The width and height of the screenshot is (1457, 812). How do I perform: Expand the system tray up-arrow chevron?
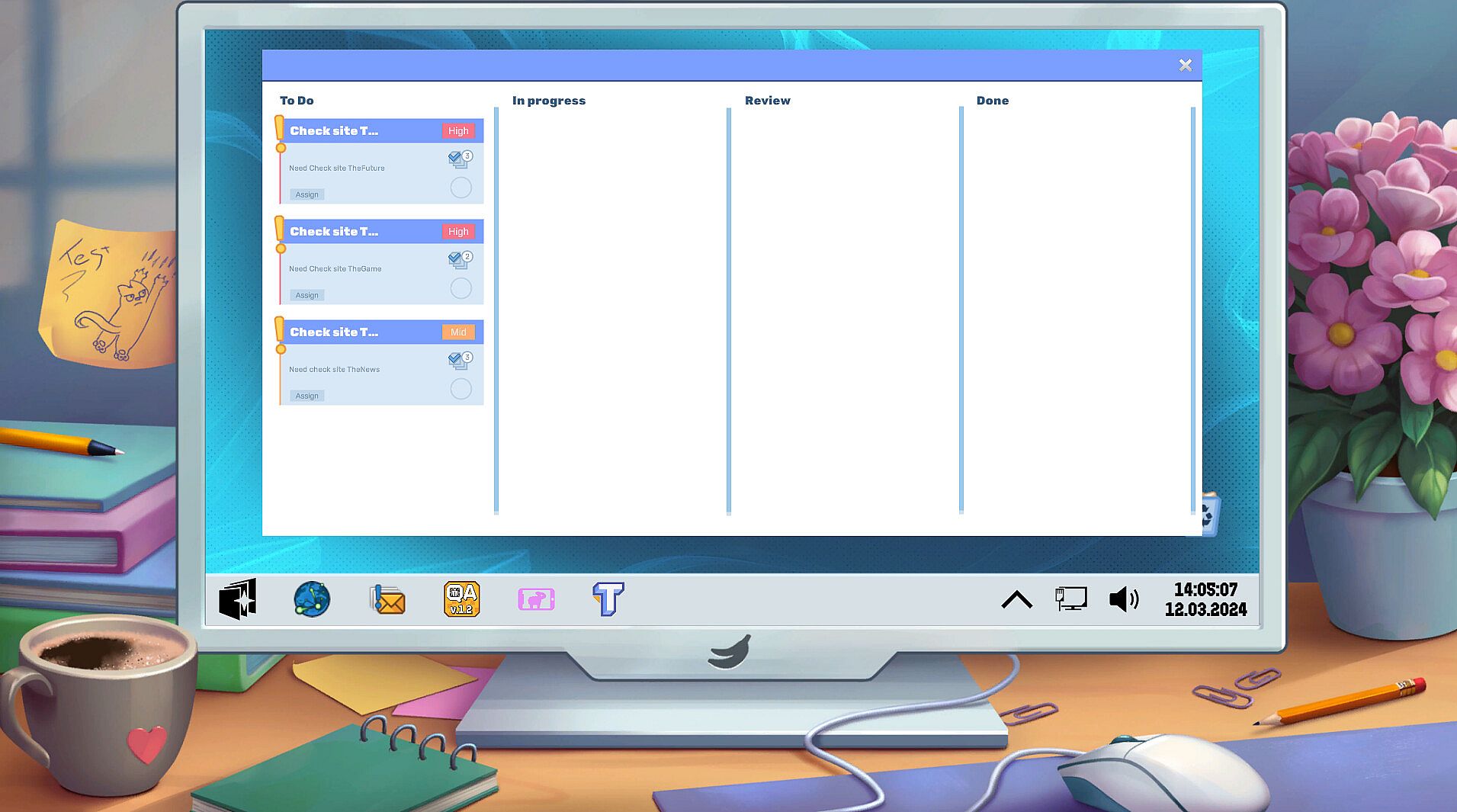pos(1016,600)
